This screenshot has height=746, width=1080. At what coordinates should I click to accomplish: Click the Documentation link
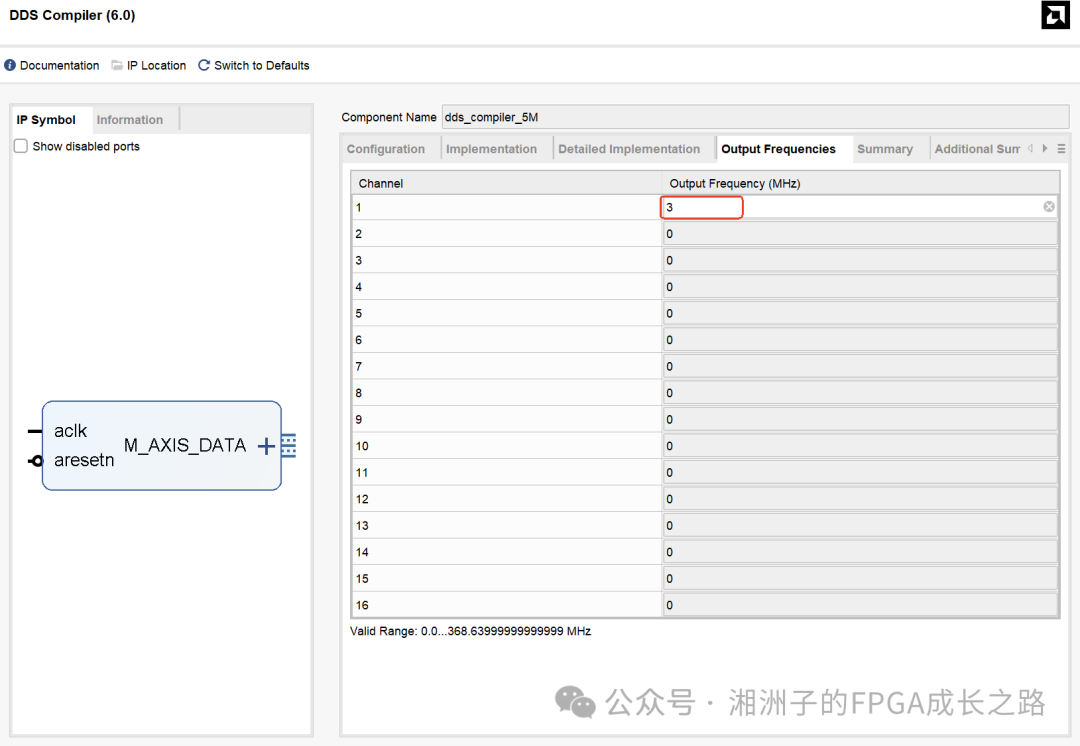[59, 65]
